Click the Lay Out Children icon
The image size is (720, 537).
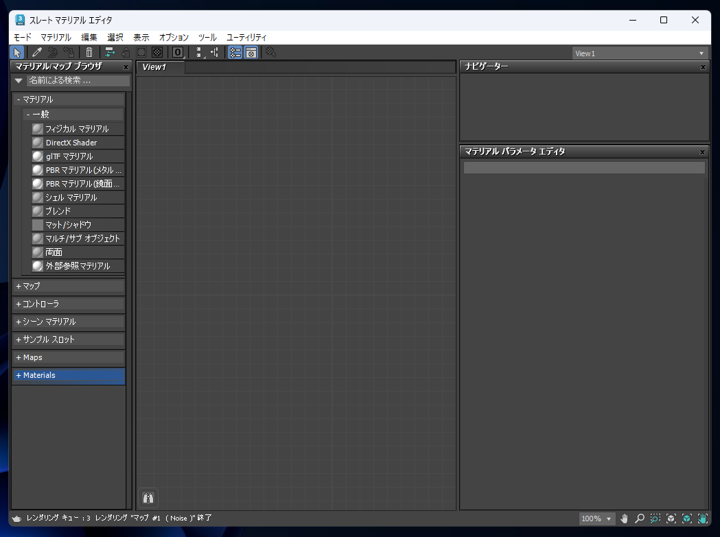pos(214,52)
